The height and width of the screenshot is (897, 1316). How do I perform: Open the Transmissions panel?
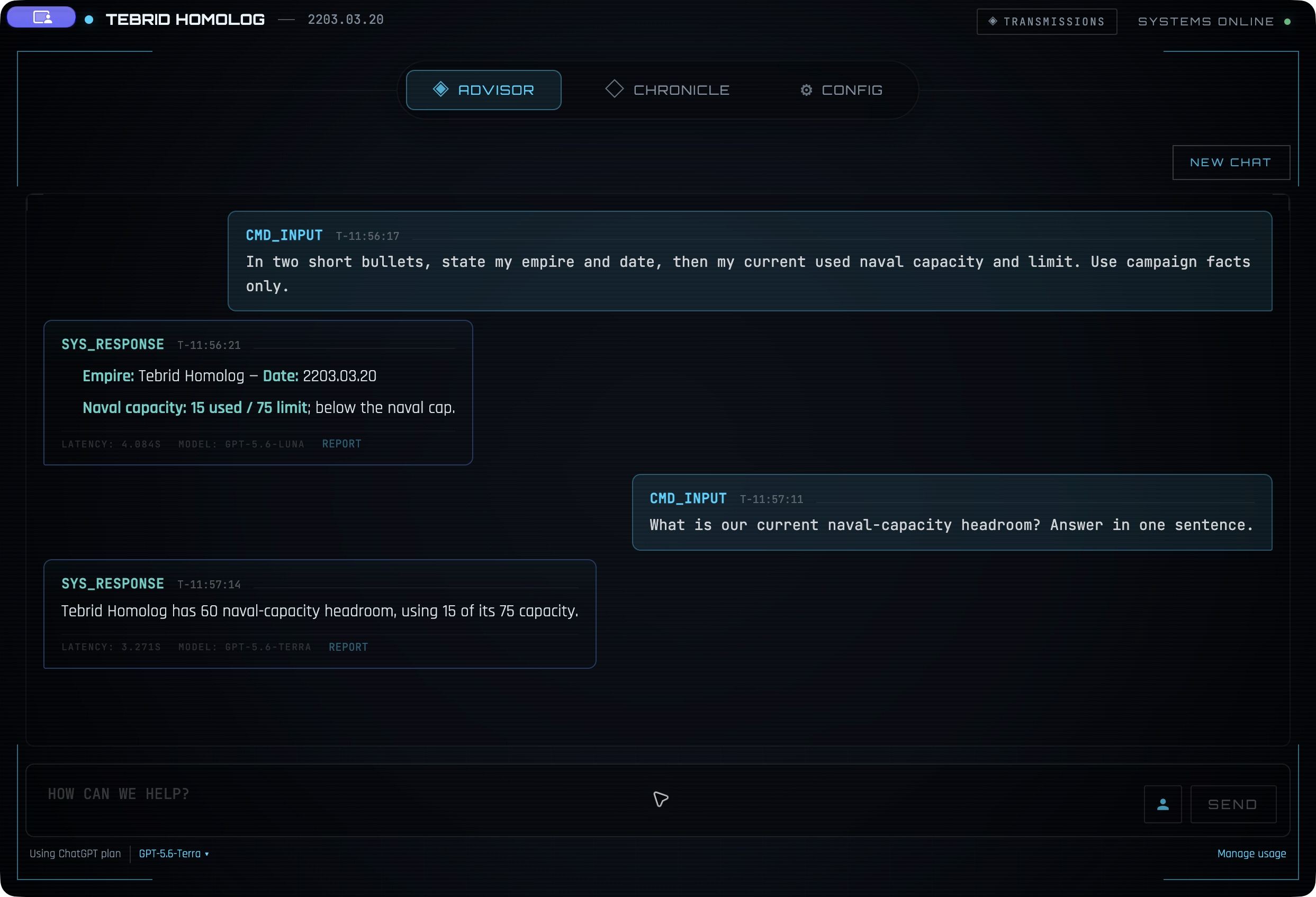tap(1047, 22)
